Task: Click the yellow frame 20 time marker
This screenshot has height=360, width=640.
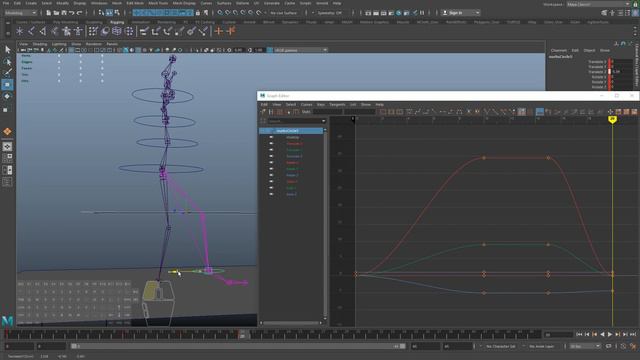Action: 612,119
